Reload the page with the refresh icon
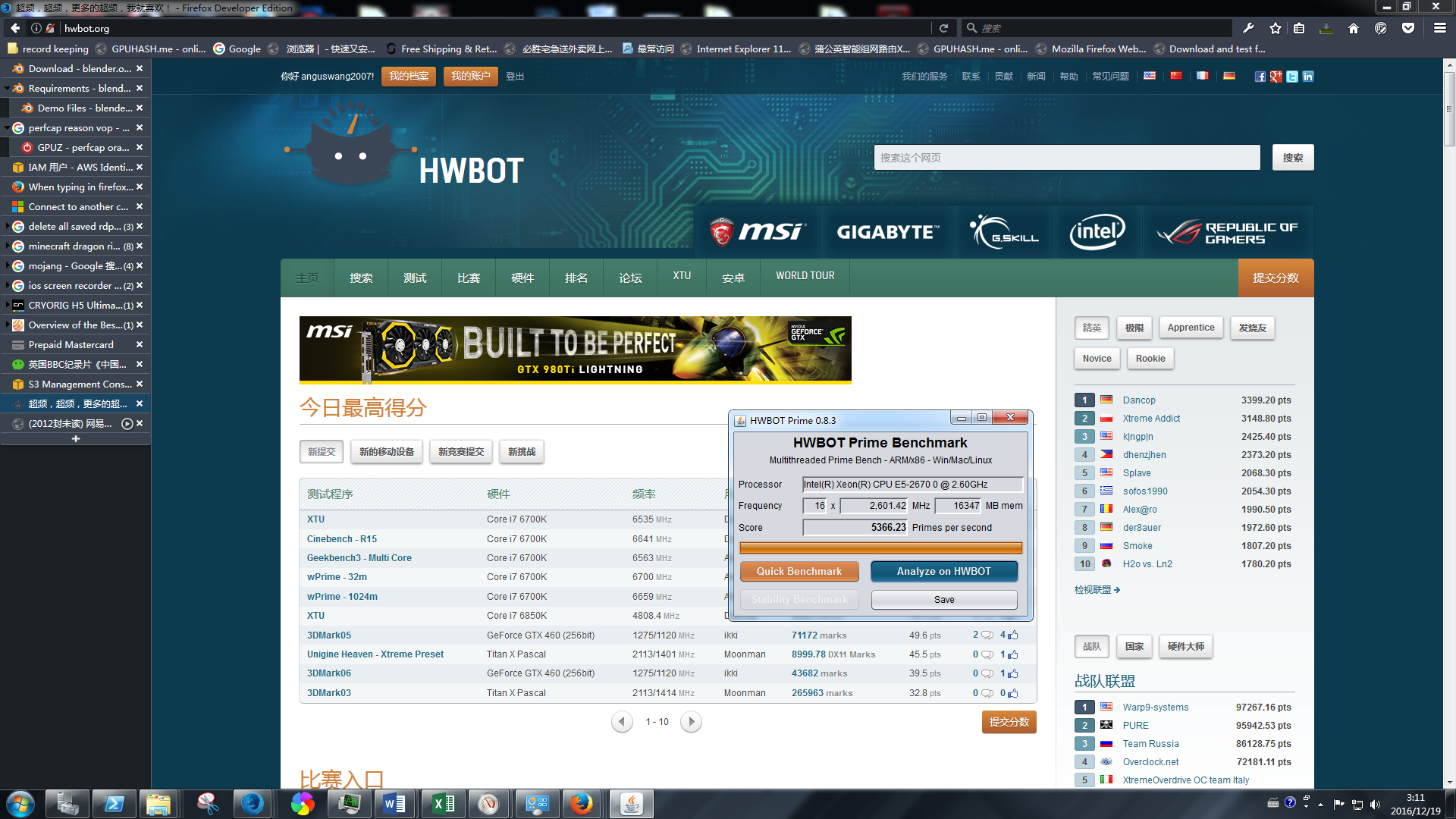The width and height of the screenshot is (1456, 819). [x=944, y=28]
